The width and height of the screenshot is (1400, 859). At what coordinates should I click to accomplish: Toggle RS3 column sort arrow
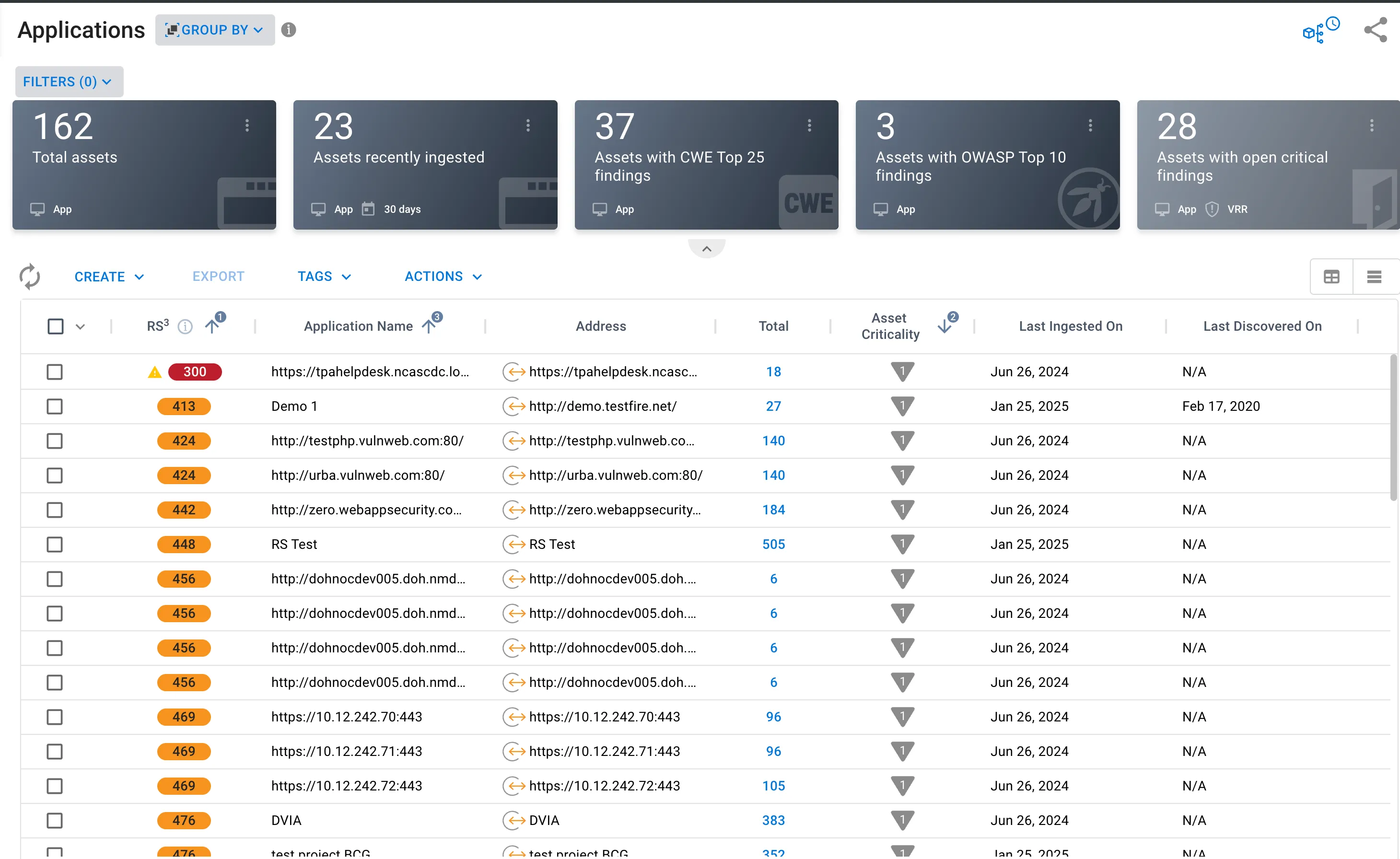click(212, 325)
